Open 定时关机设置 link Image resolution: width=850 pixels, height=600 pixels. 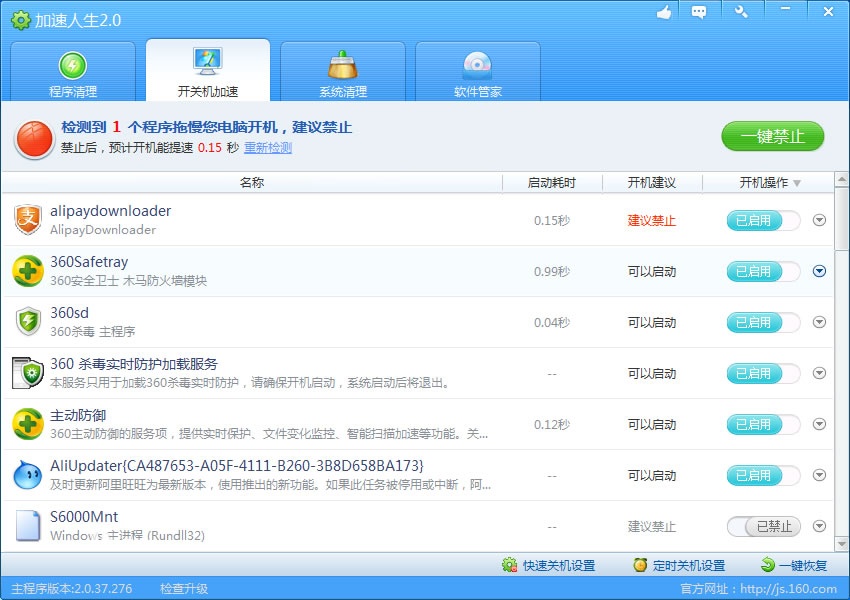pos(689,566)
